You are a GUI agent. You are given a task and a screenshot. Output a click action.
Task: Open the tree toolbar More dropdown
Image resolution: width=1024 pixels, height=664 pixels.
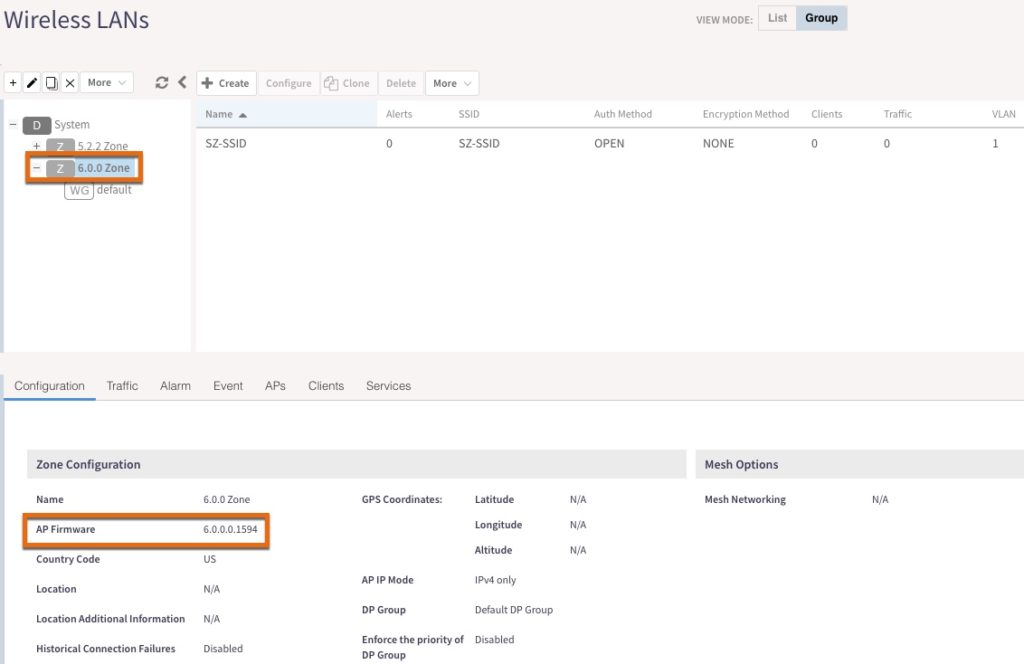click(106, 83)
